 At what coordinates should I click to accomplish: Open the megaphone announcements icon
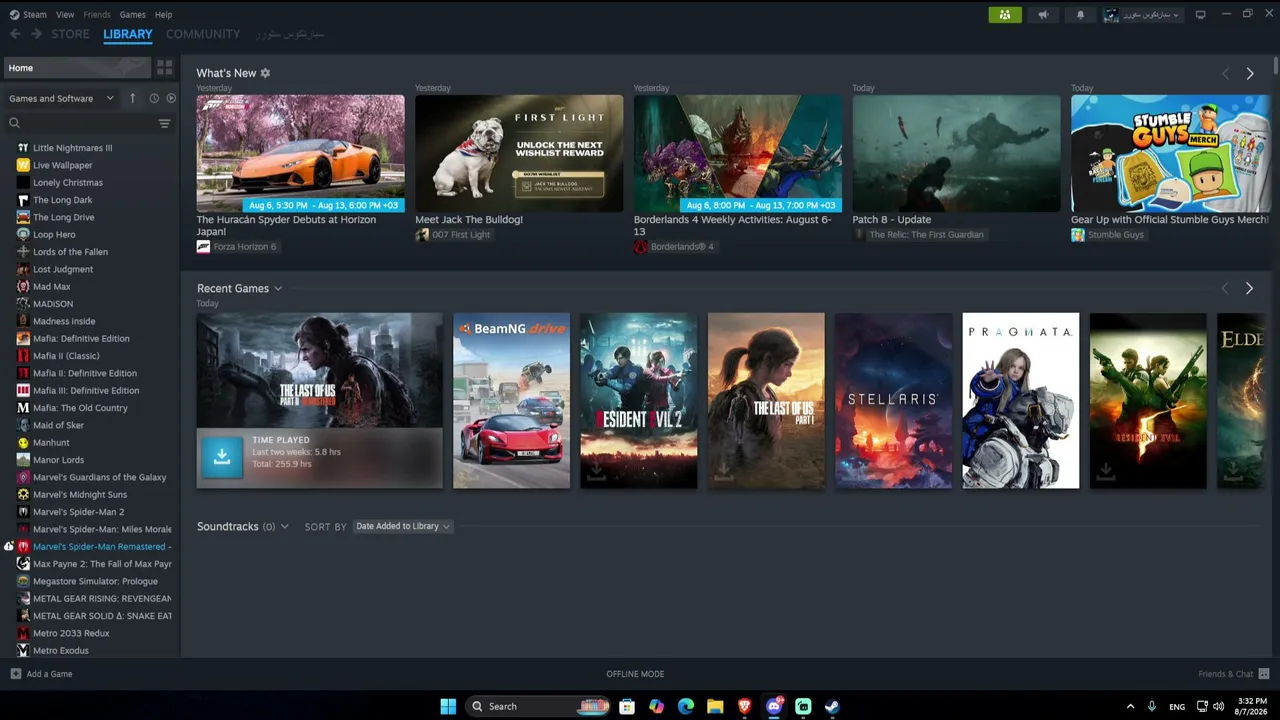pos(1043,15)
